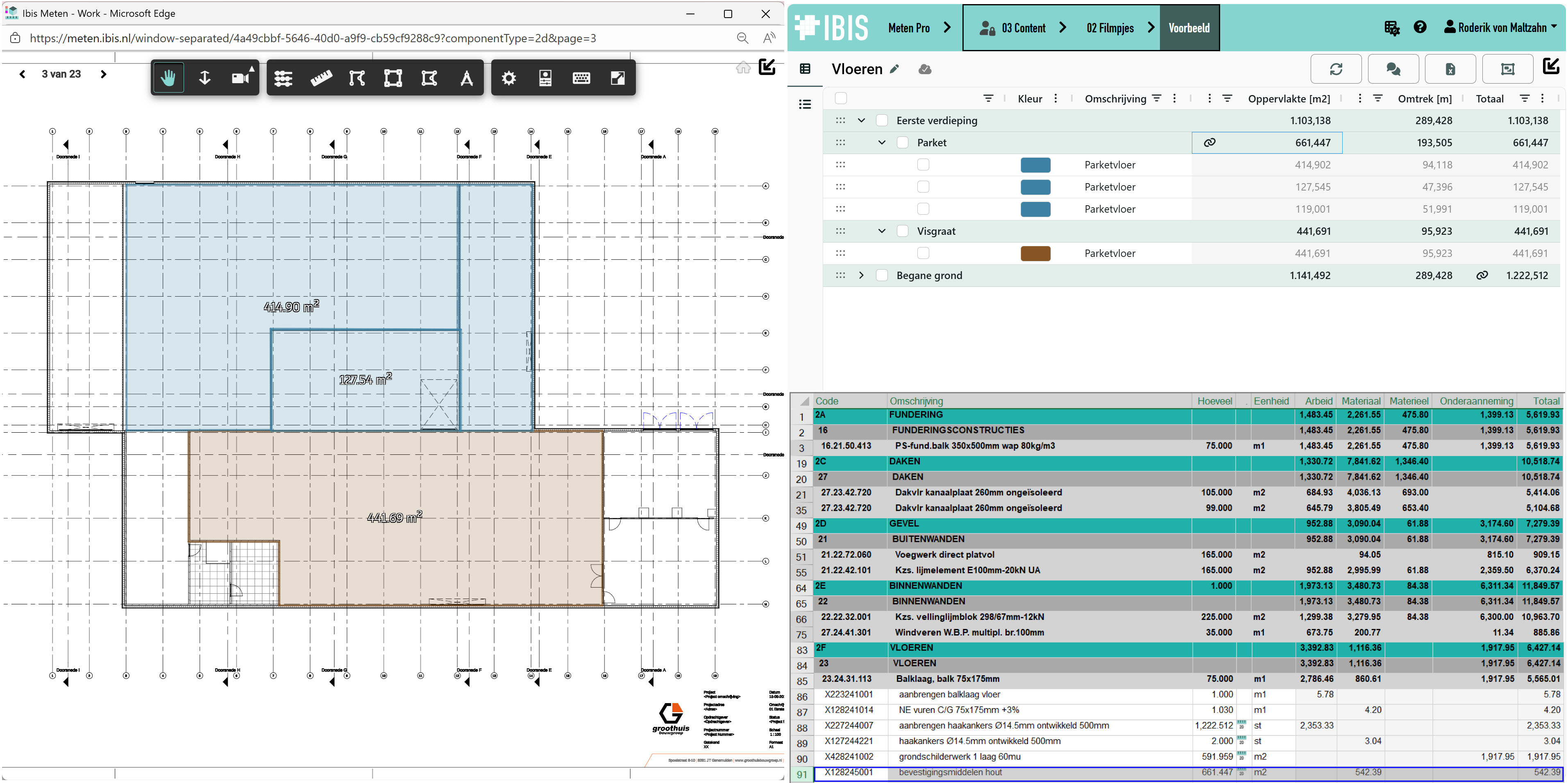Click the brown Visgraat color swatch

click(1035, 253)
